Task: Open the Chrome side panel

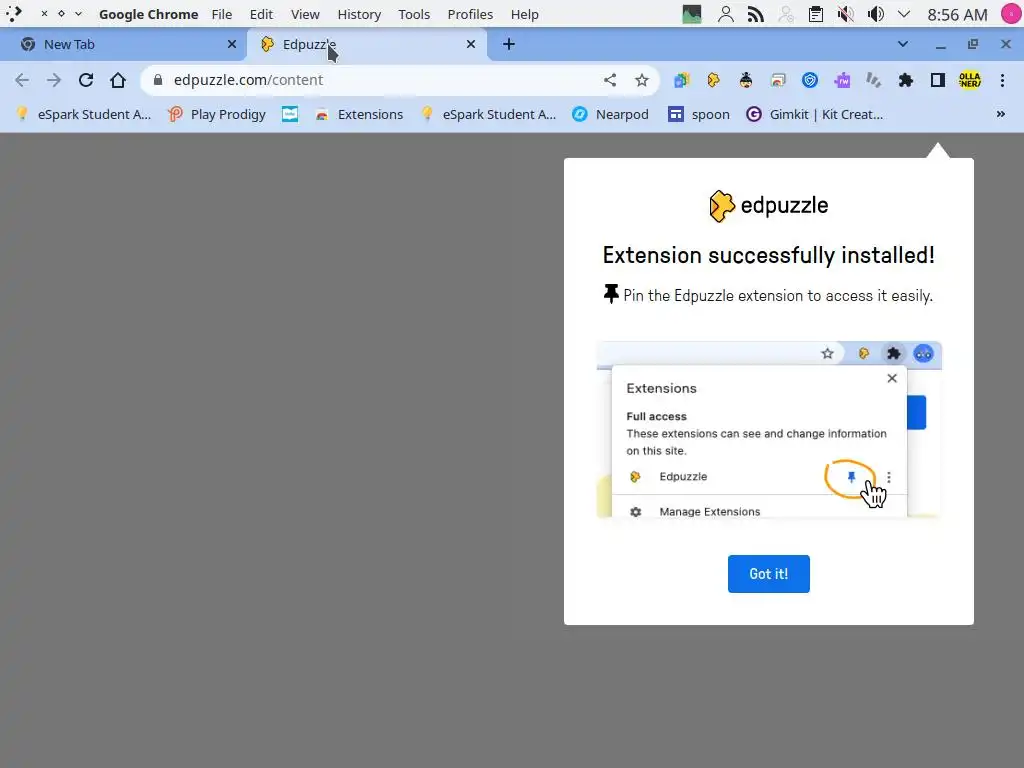Action: click(x=938, y=80)
